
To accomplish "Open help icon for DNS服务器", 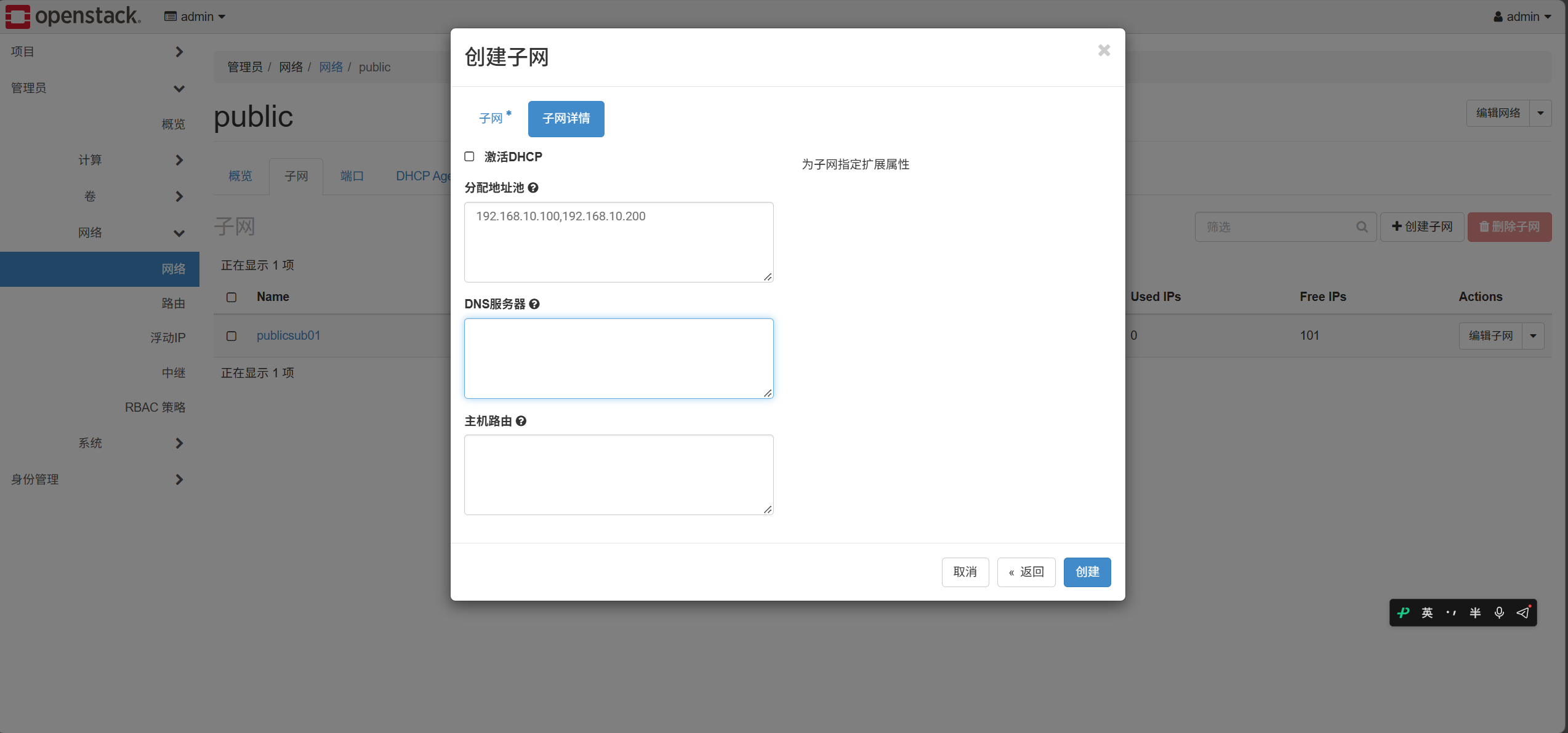I will 534,304.
